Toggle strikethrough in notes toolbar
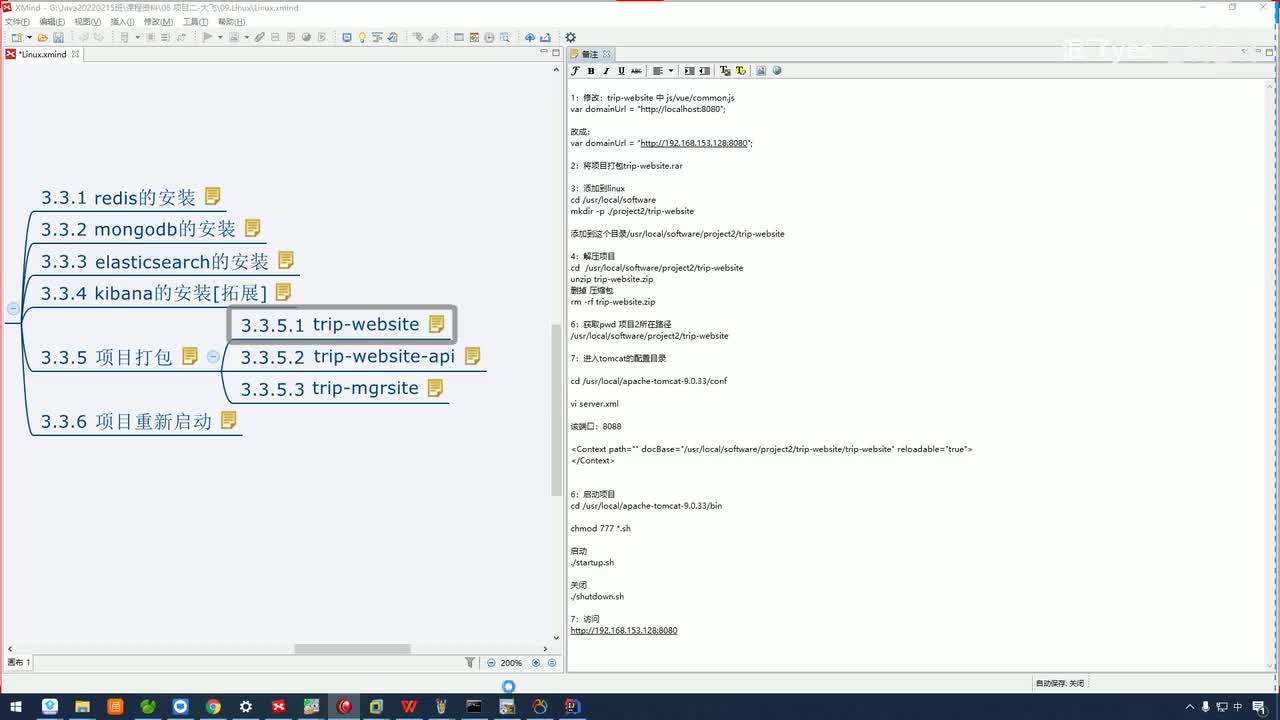Image resolution: width=1280 pixels, height=720 pixels. 636,71
